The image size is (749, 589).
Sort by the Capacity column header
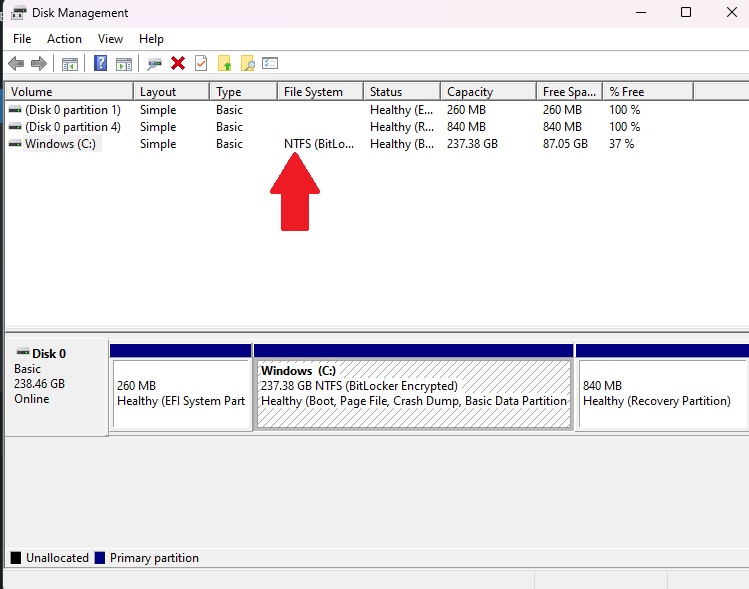click(x=489, y=91)
